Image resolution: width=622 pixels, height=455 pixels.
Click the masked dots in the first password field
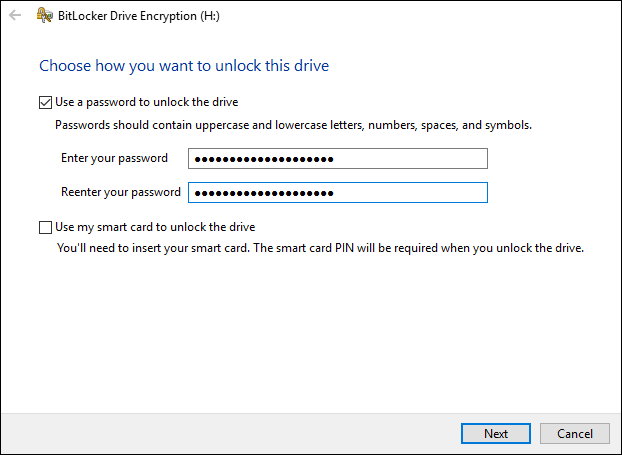264,159
